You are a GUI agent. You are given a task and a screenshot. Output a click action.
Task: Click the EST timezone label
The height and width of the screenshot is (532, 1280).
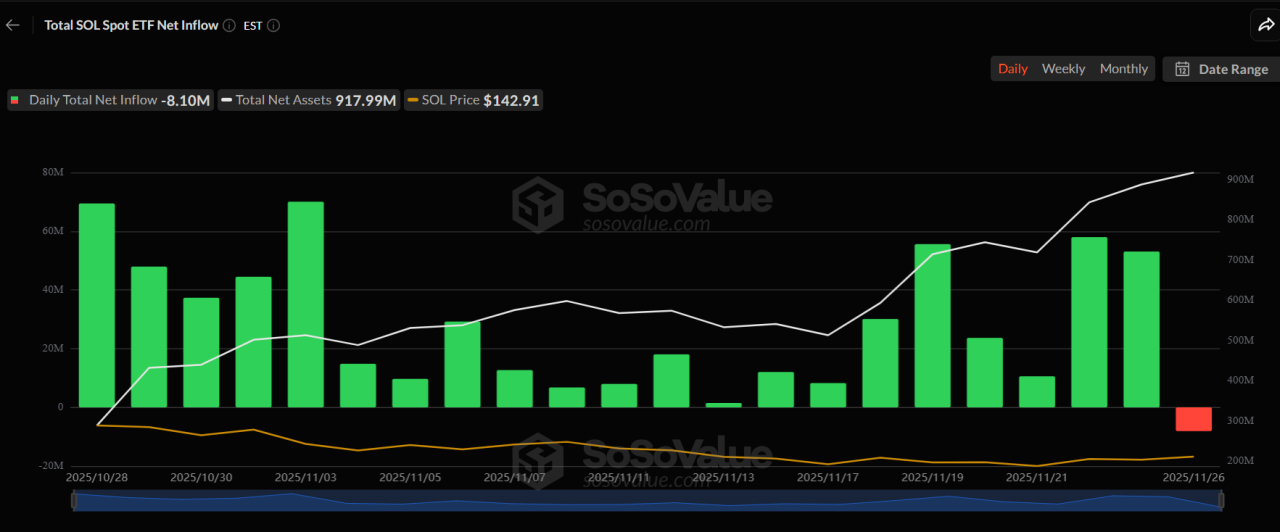pyautogui.click(x=253, y=25)
